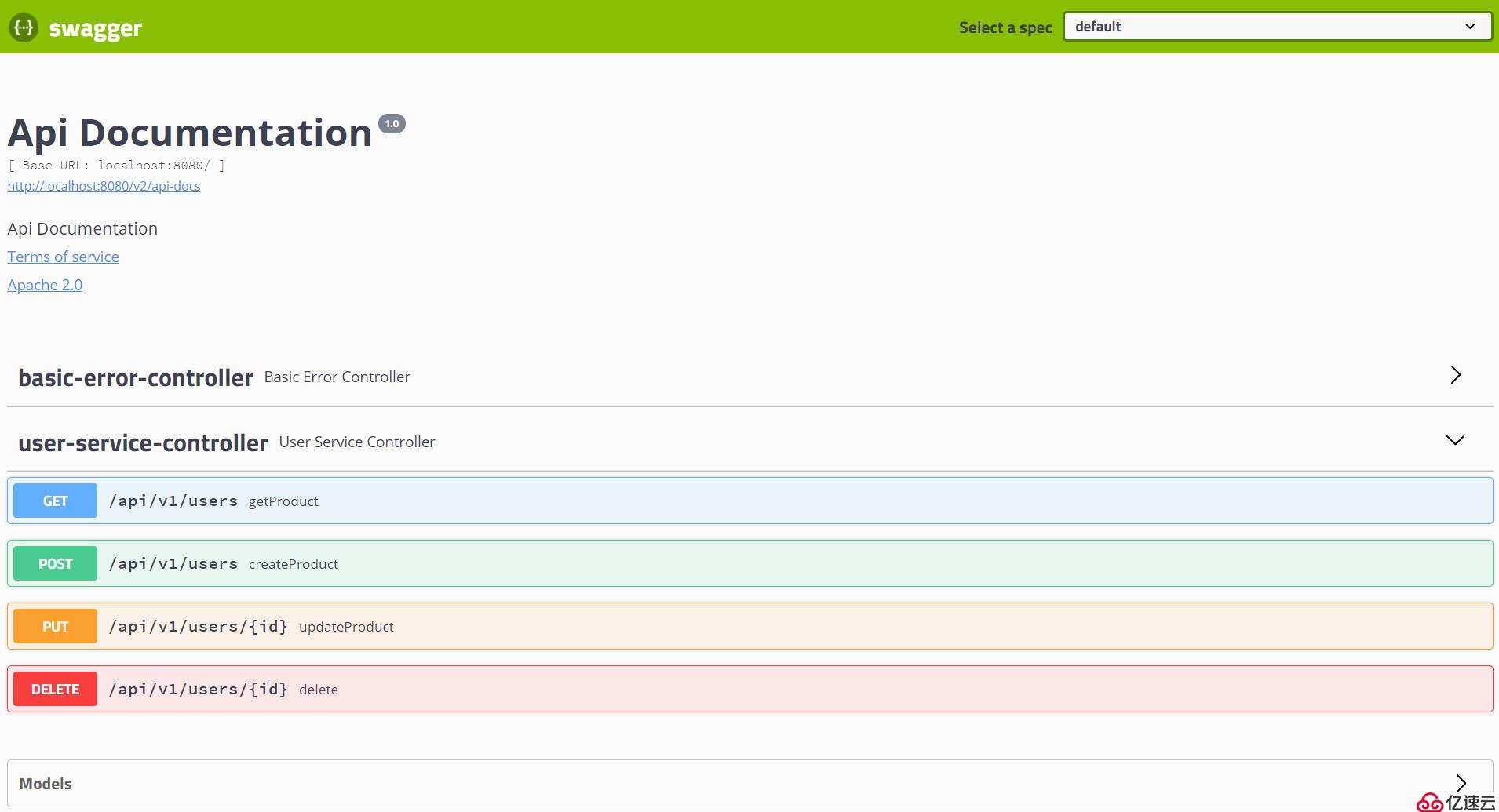Expand the Models section chevron
This screenshot has height=812, width=1499.
click(1461, 783)
